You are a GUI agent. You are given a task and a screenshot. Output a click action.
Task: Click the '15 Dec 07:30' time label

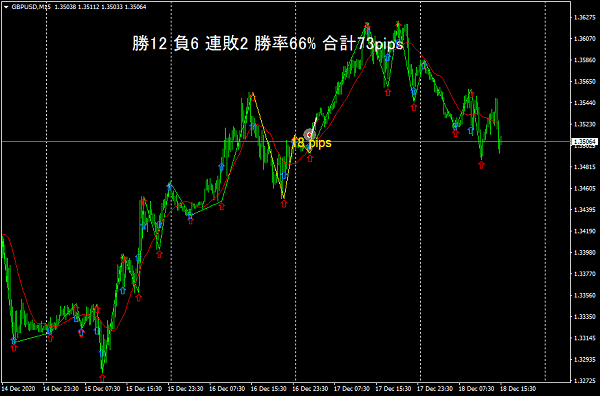tap(103, 389)
